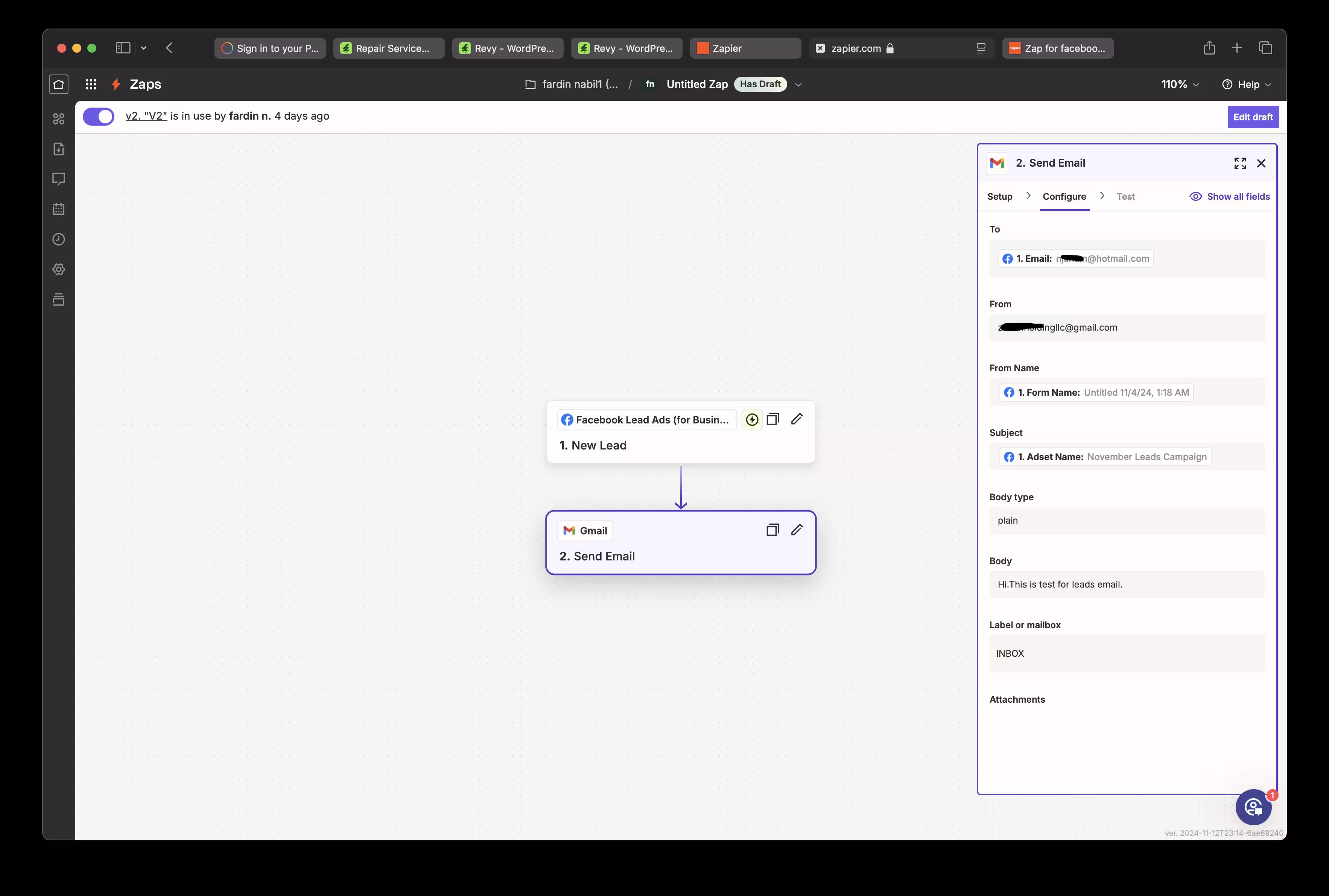Viewport: 1329px width, 896px height.
Task: Open Zap history clock icon in sidebar
Action: (58, 240)
